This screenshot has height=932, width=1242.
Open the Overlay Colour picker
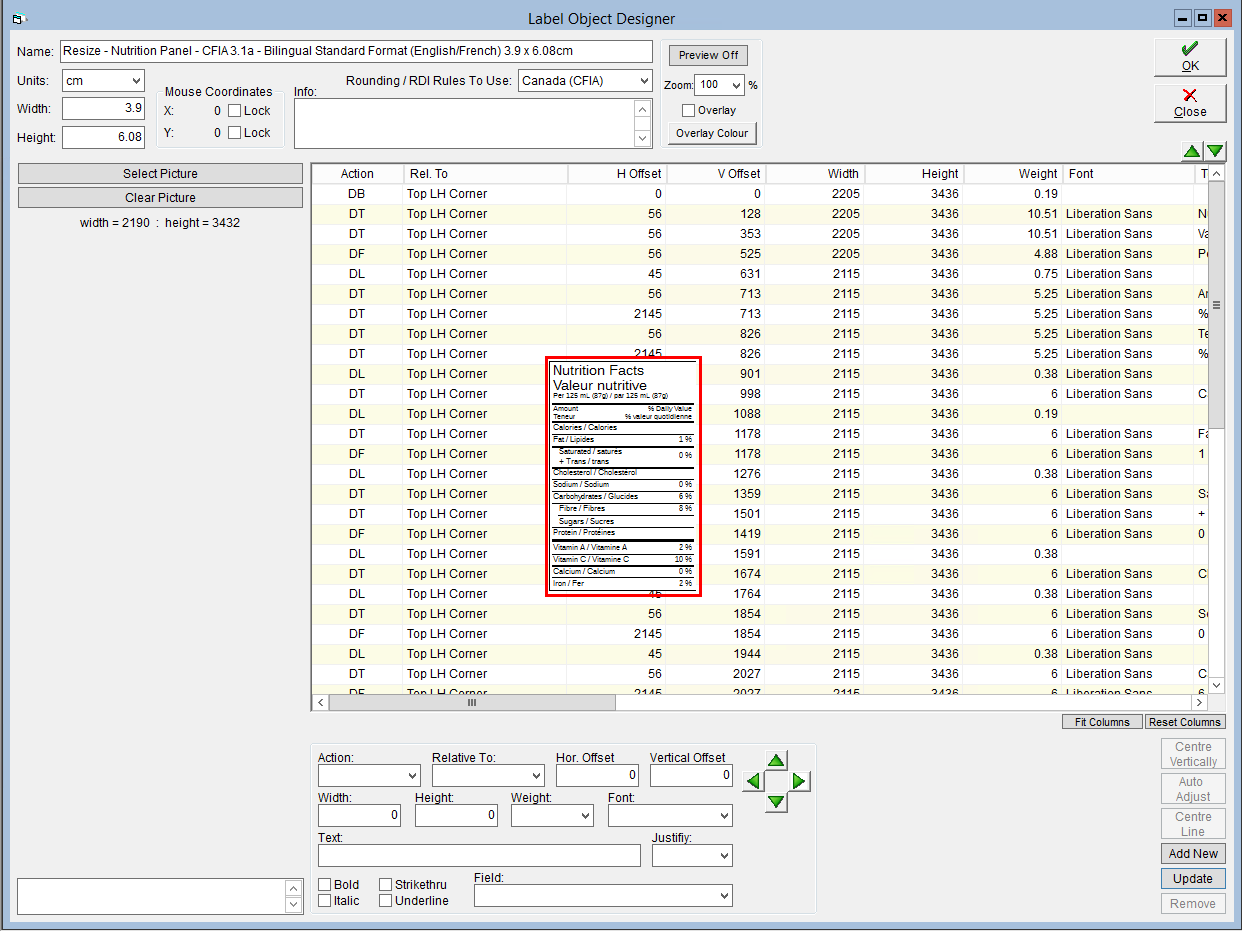click(x=712, y=133)
